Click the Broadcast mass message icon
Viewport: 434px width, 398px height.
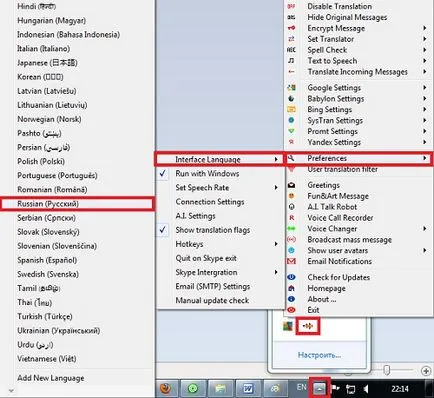291,239
